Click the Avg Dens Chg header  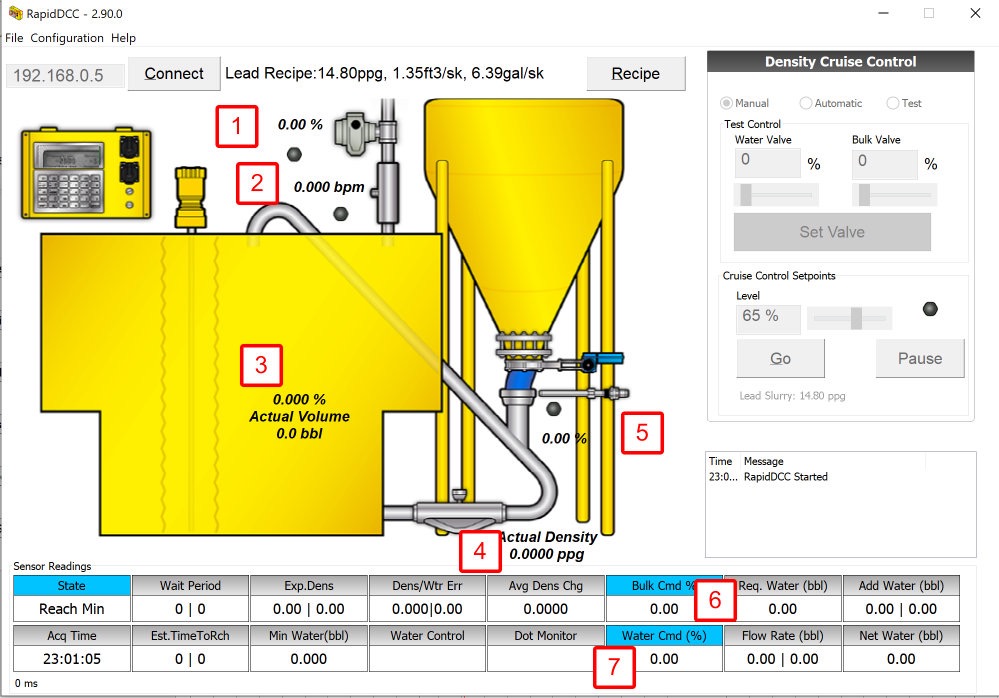pyautogui.click(x=545, y=585)
